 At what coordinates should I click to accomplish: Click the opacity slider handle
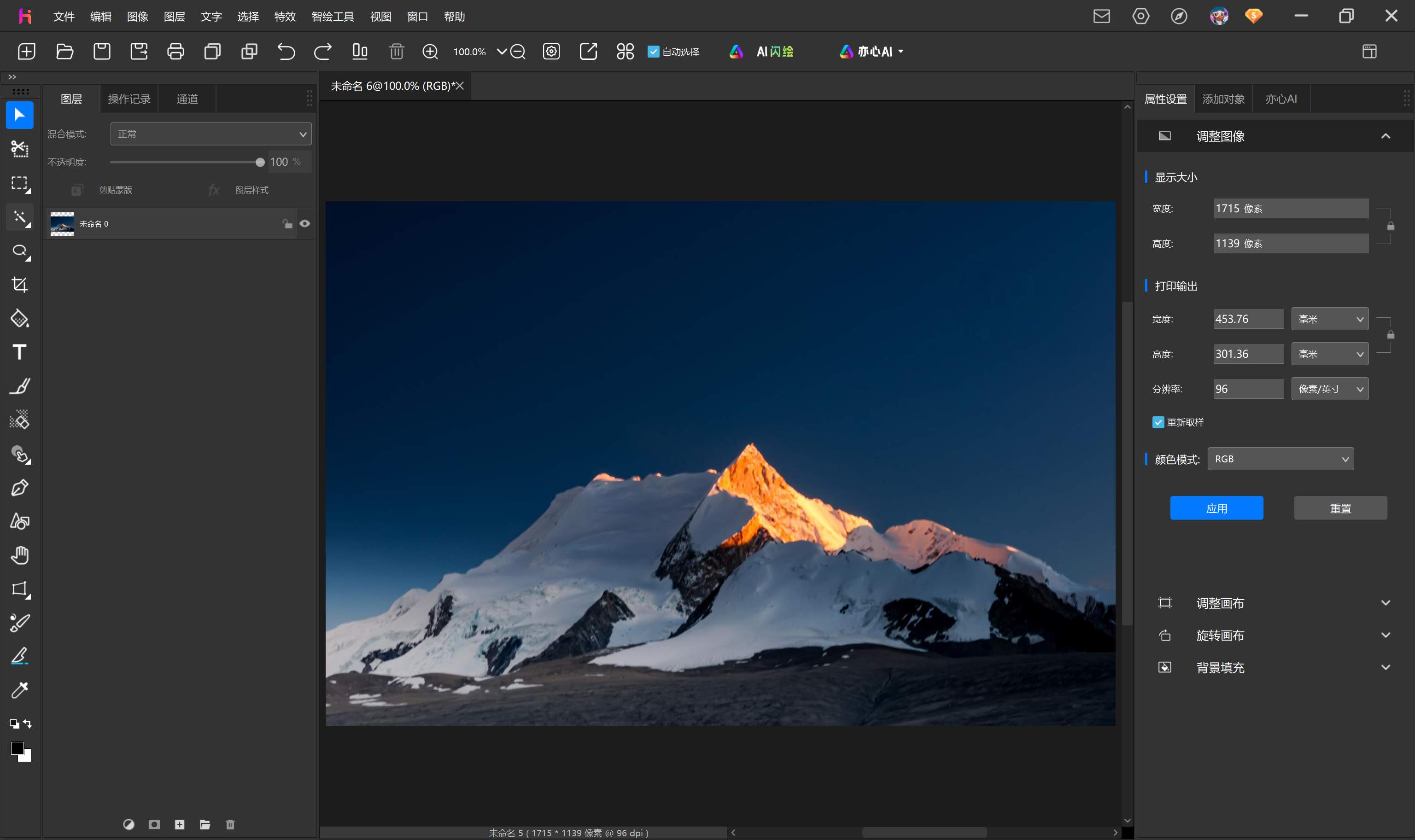click(x=260, y=163)
